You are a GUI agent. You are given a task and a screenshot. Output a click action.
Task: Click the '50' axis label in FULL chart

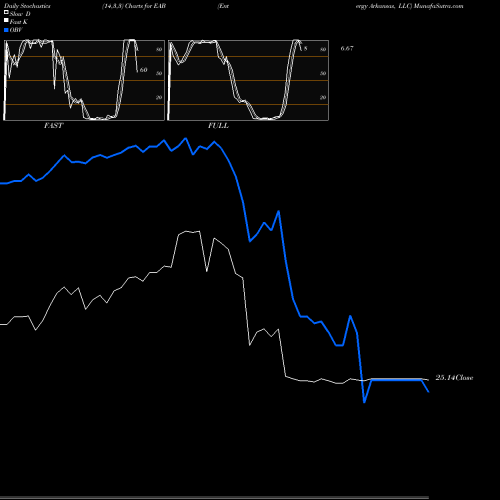(x=323, y=73)
